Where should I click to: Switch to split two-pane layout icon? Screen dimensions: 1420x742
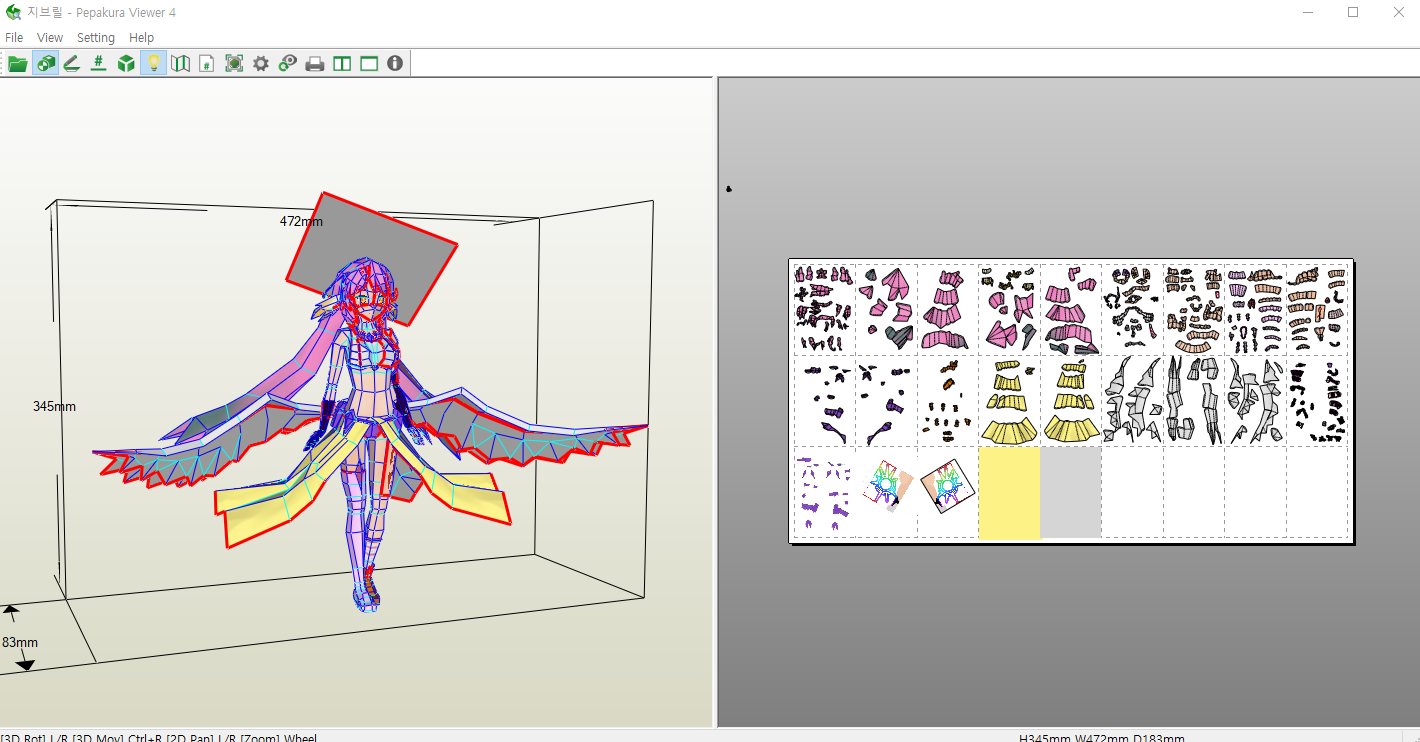tap(342, 64)
